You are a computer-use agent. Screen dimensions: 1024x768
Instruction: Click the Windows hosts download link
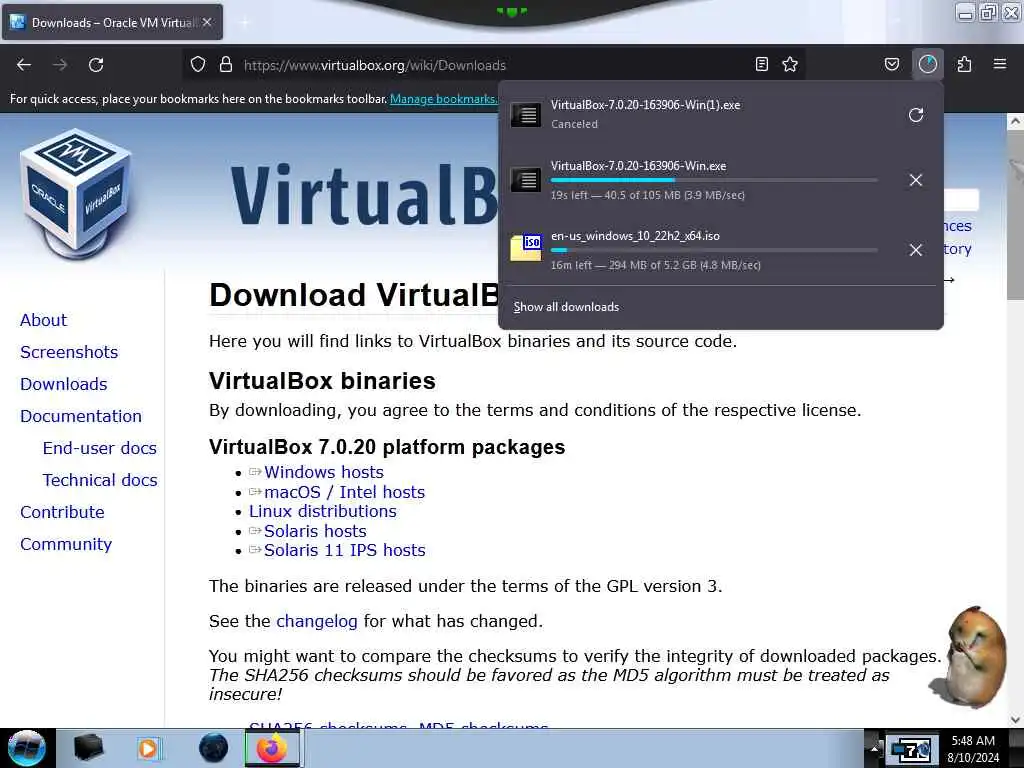coord(323,472)
